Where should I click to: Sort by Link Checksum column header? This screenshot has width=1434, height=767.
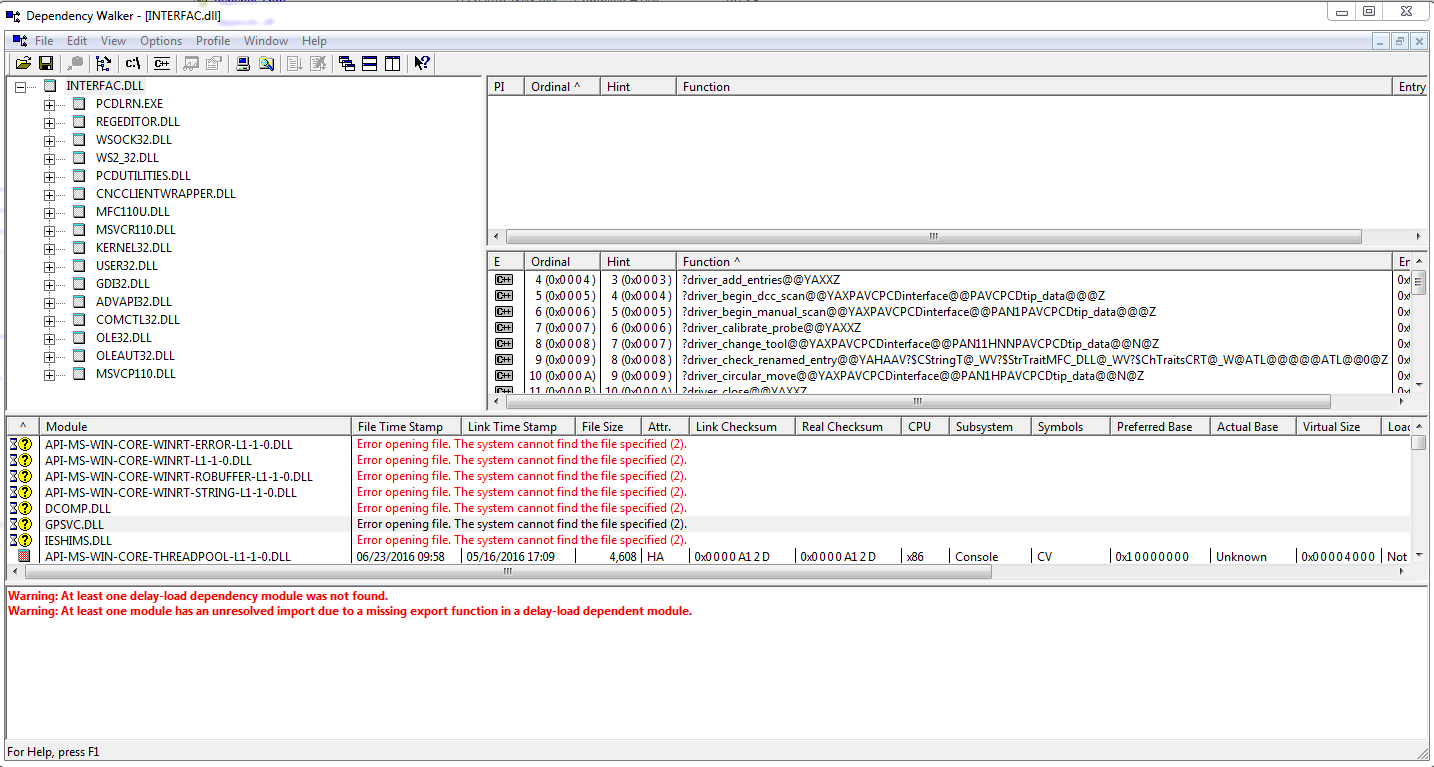(742, 427)
